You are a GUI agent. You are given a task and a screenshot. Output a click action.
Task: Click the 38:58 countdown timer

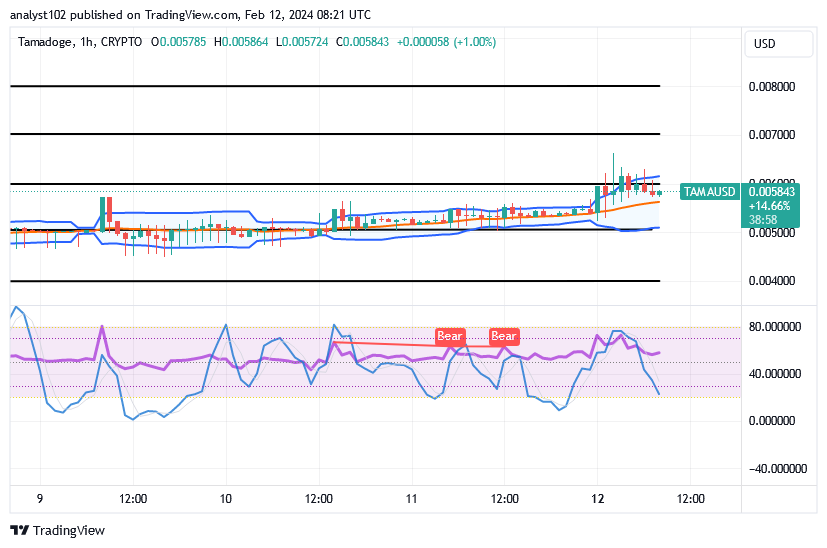[763, 220]
